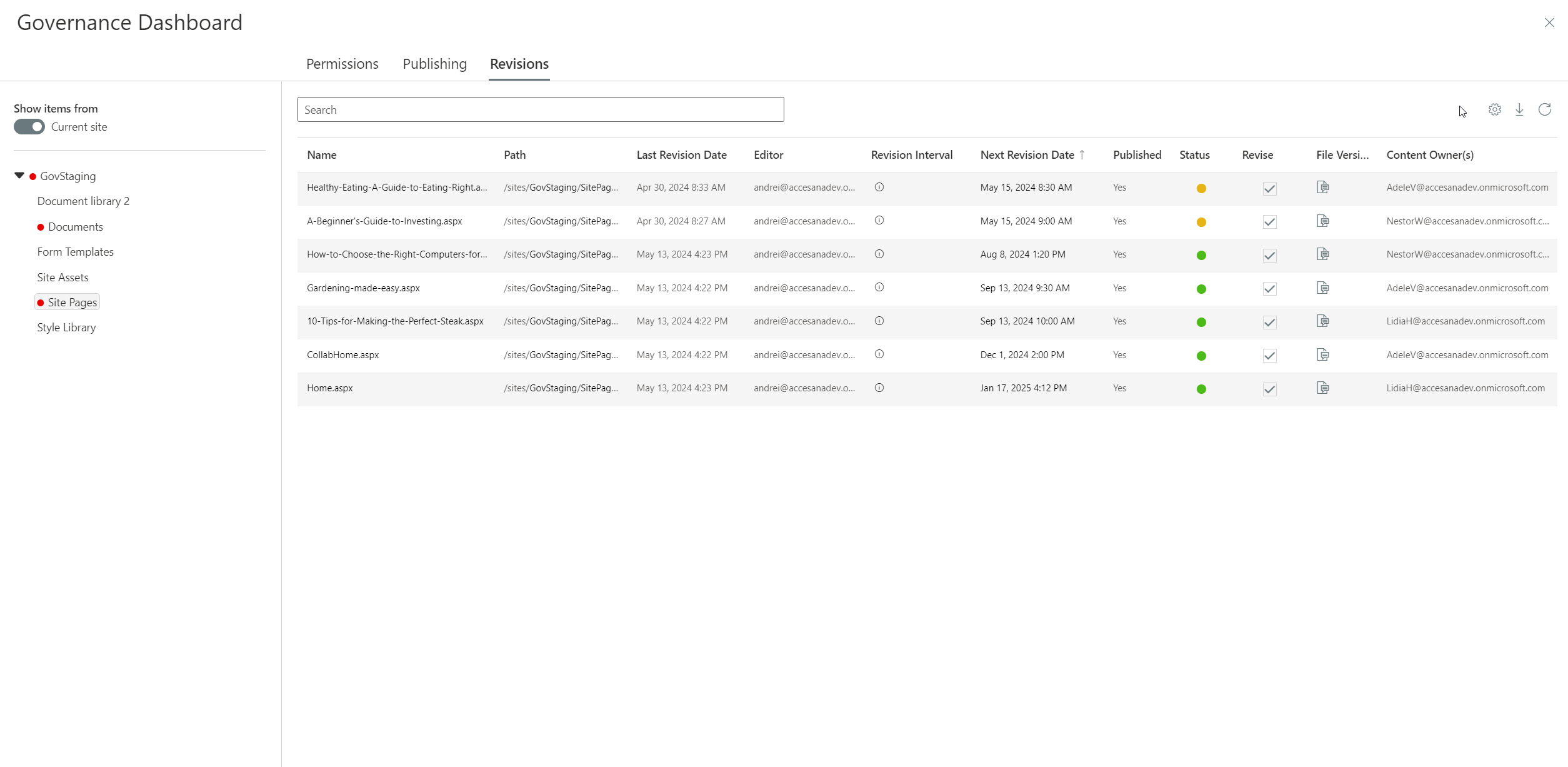Refresh the revisions list
Viewport: 1568px width, 767px height.
click(x=1545, y=109)
